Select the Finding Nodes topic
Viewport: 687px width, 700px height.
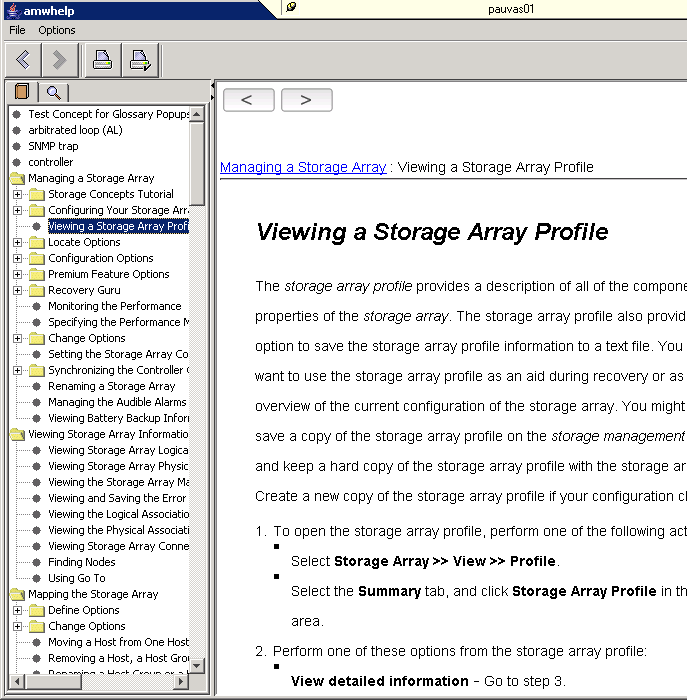pyautogui.click(x=81, y=562)
